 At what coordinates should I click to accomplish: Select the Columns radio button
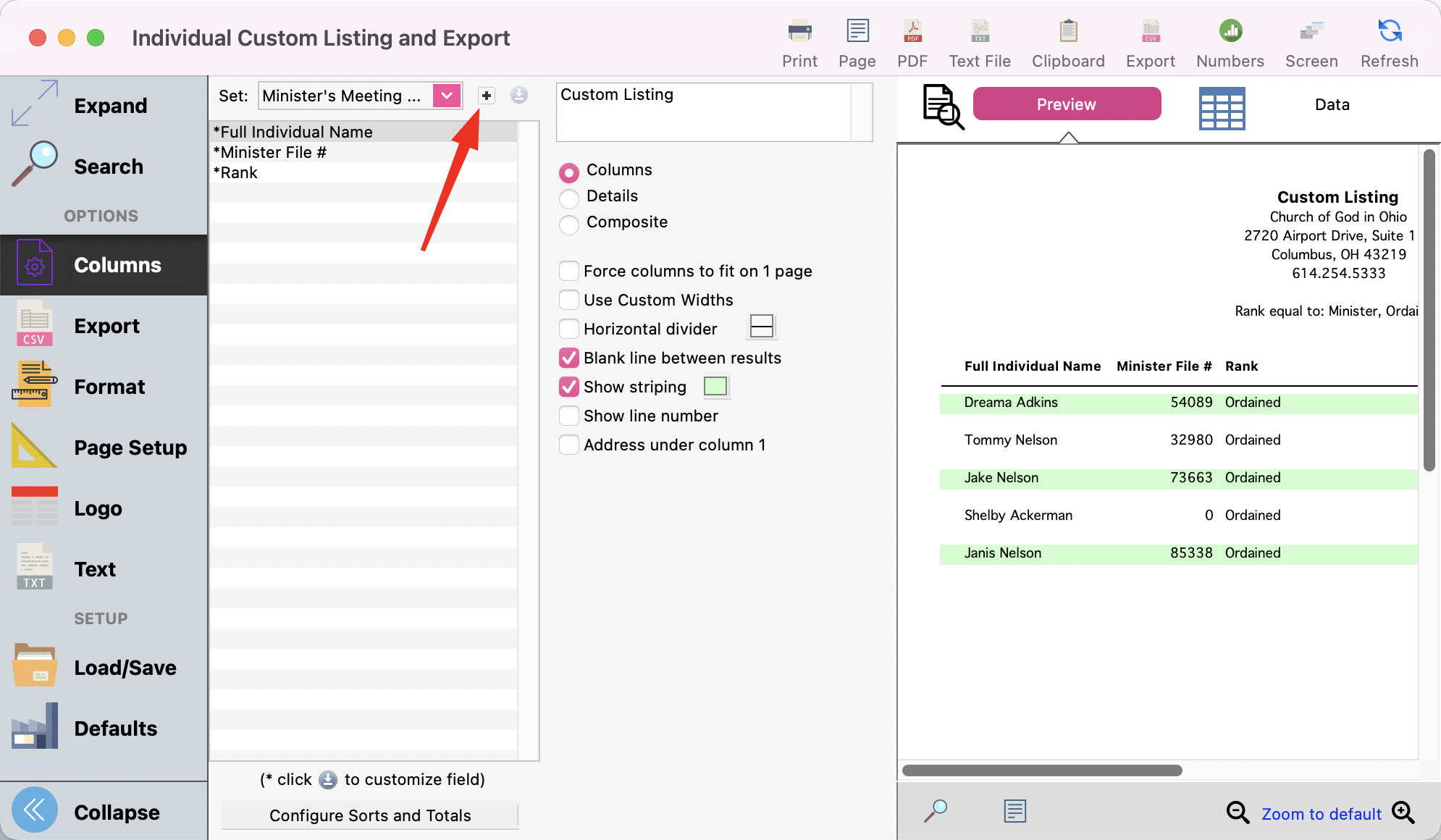pyautogui.click(x=569, y=172)
